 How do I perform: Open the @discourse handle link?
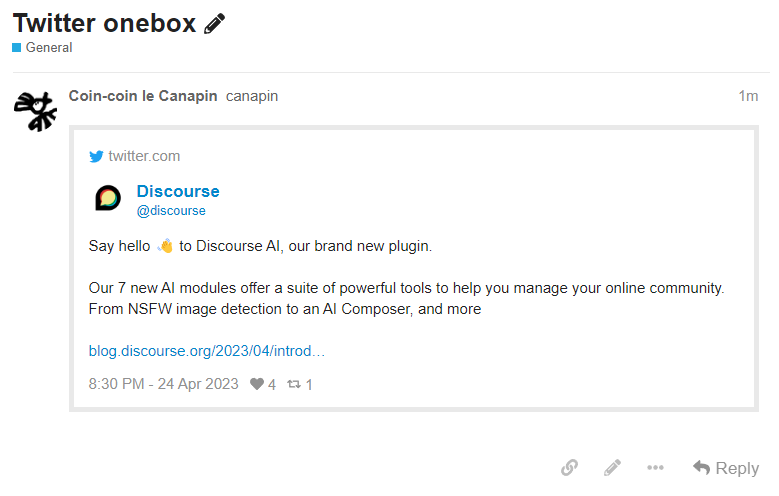[171, 211]
